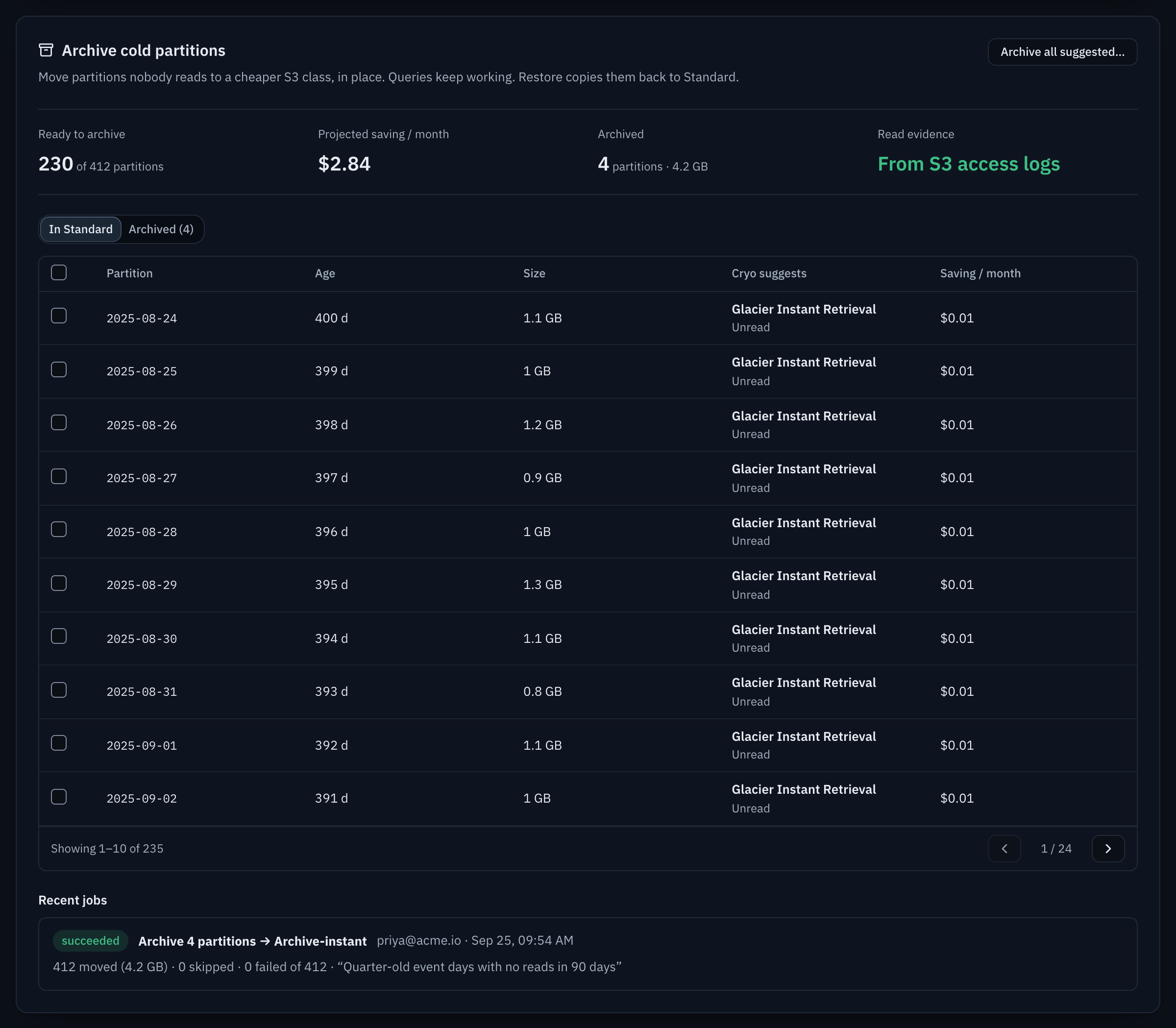
Task: Switch to the In Standard tab
Action: tap(80, 229)
